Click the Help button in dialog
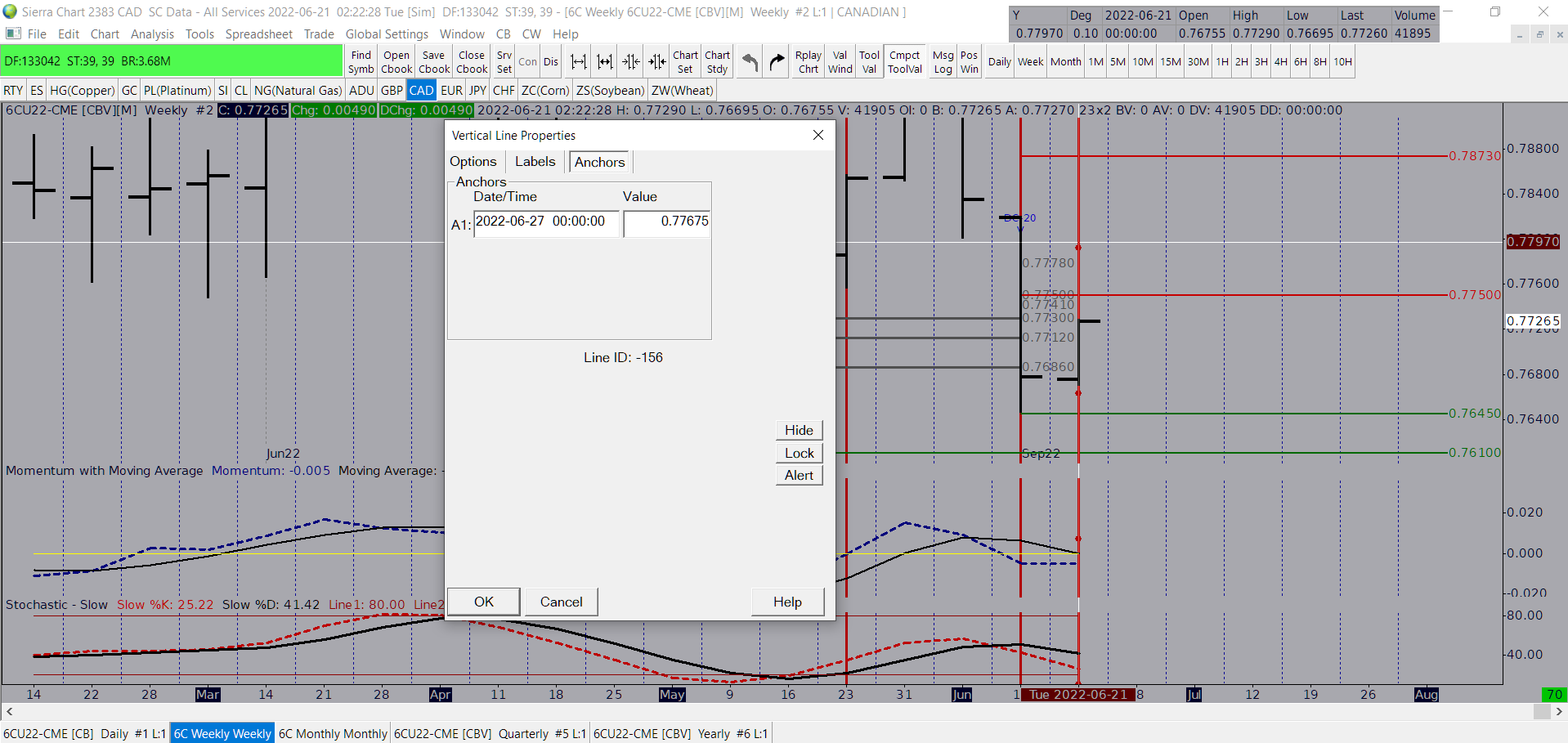This screenshot has height=743, width=1568. [787, 602]
